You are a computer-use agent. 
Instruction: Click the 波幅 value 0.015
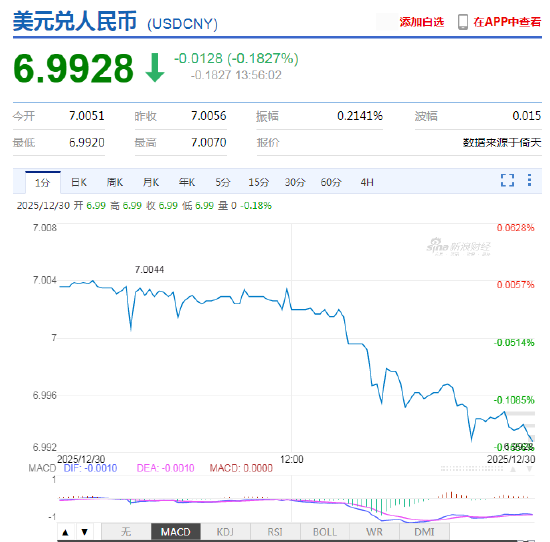[526, 116]
